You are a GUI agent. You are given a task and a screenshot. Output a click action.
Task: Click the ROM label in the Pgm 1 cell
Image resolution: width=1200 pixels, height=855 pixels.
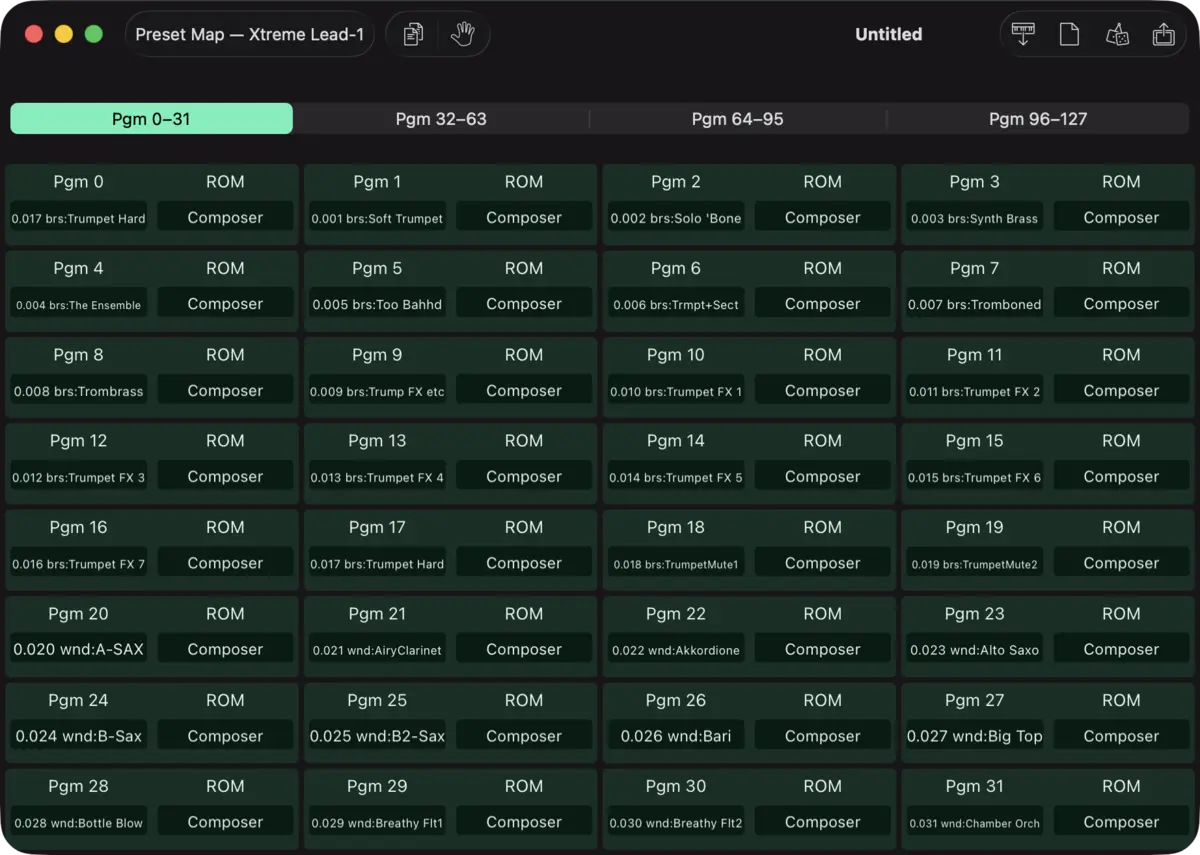pos(524,182)
